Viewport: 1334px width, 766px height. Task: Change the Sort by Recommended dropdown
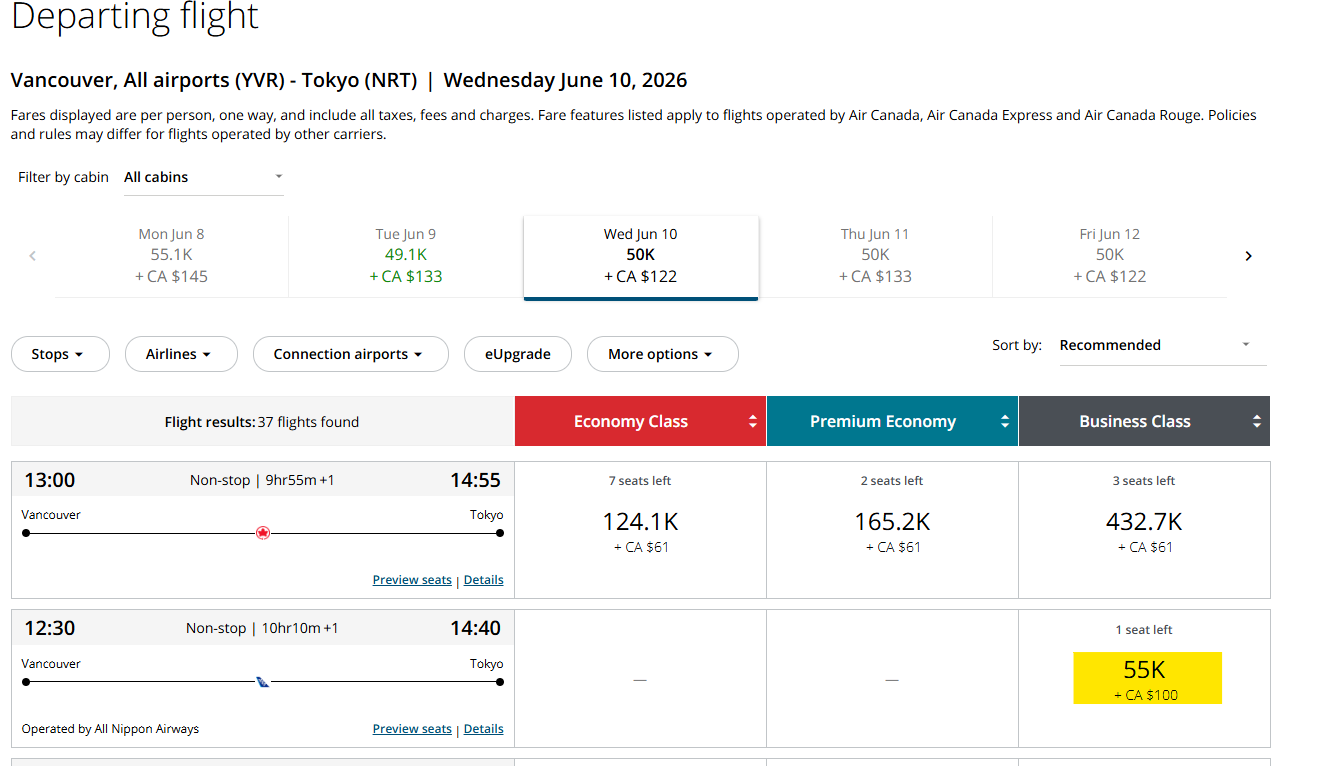point(1163,345)
